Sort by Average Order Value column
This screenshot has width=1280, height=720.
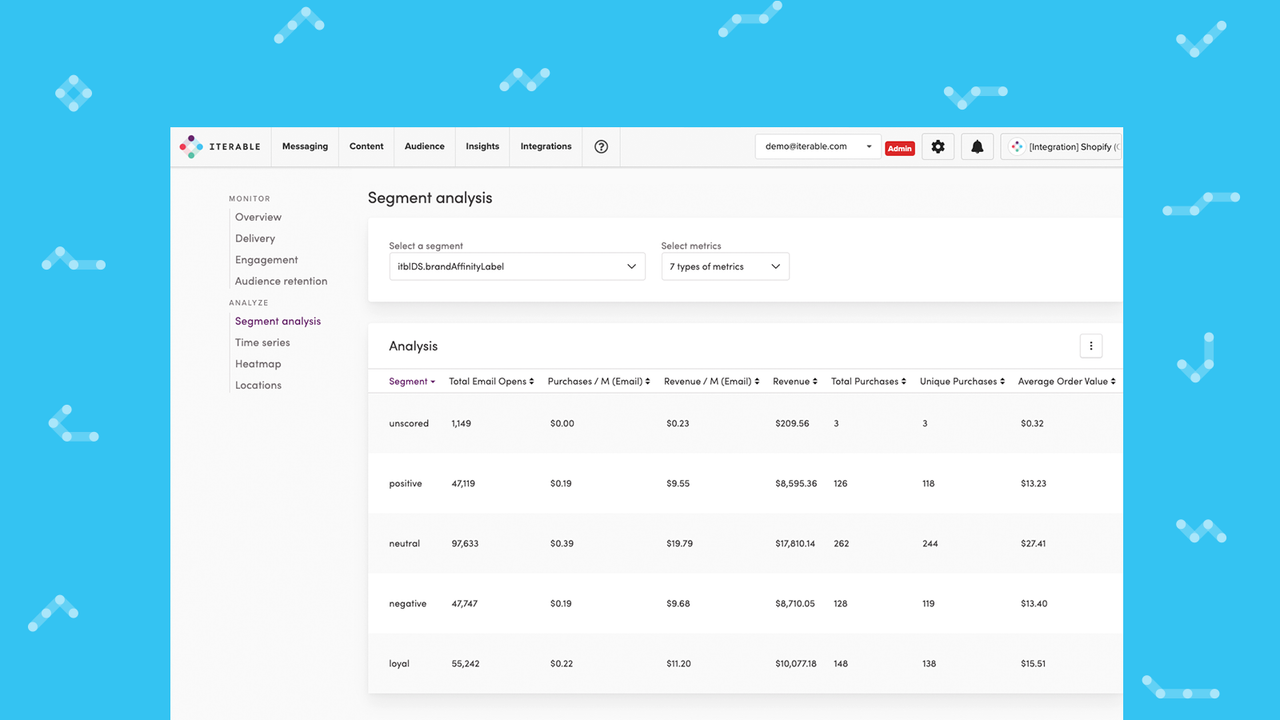(x=1067, y=381)
